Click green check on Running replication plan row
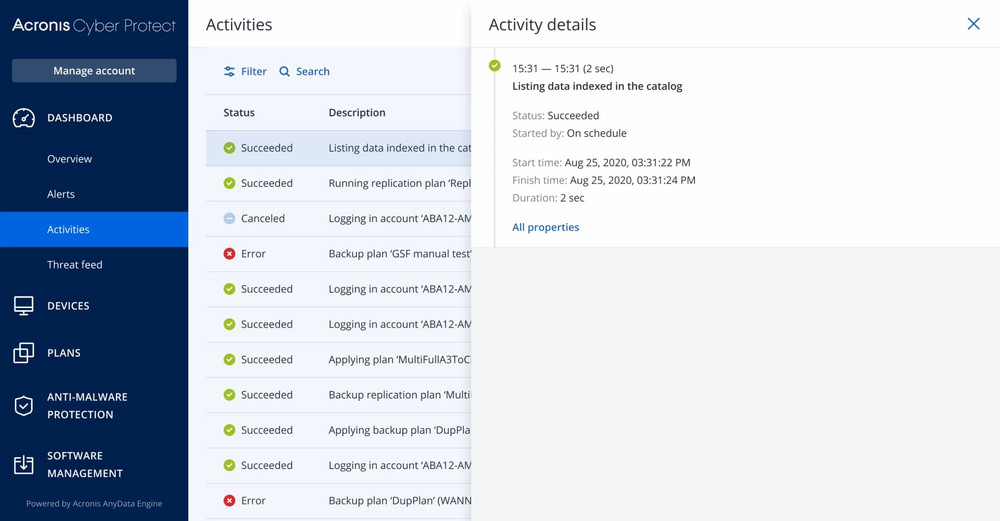1000x521 pixels. (x=230, y=183)
